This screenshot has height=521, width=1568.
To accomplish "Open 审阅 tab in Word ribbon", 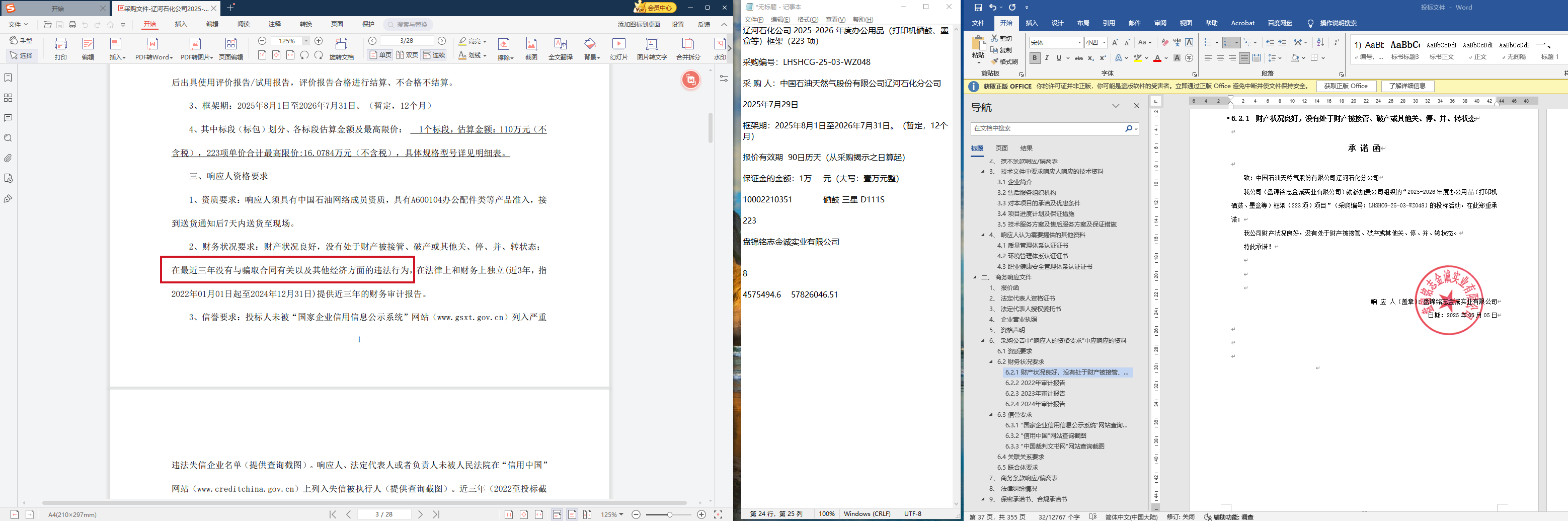I will pyautogui.click(x=1160, y=23).
